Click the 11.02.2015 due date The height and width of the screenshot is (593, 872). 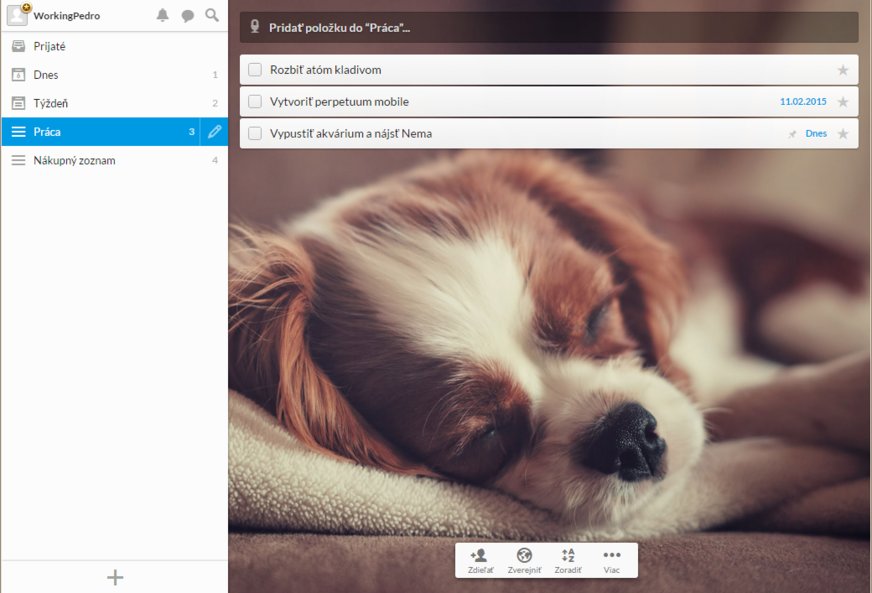[x=803, y=102]
